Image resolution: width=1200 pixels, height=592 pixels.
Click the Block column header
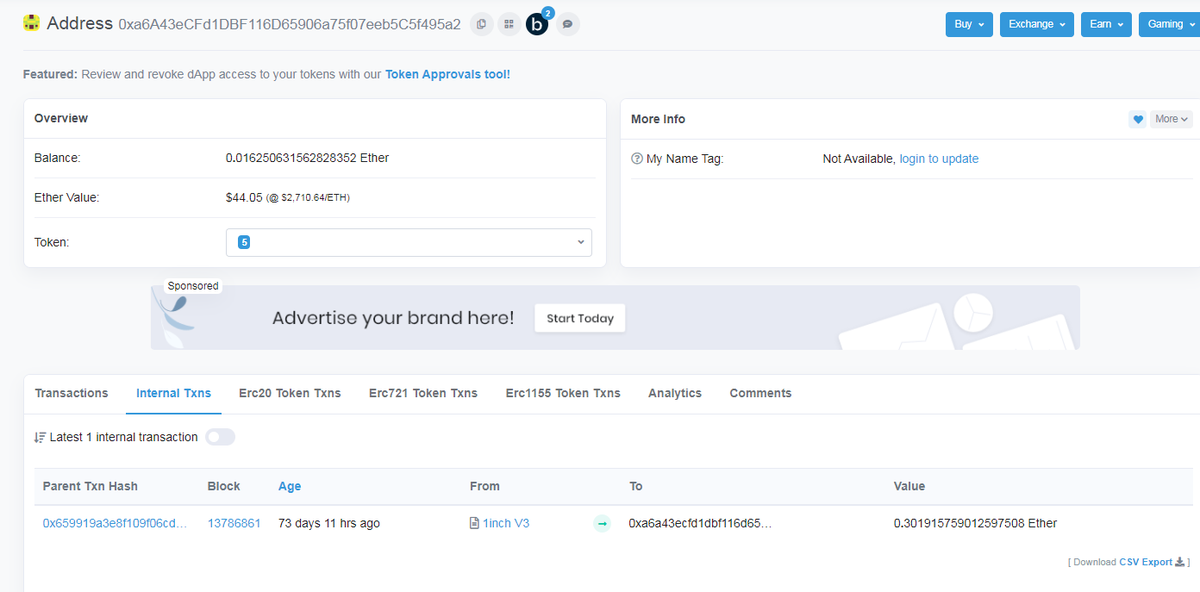point(224,486)
